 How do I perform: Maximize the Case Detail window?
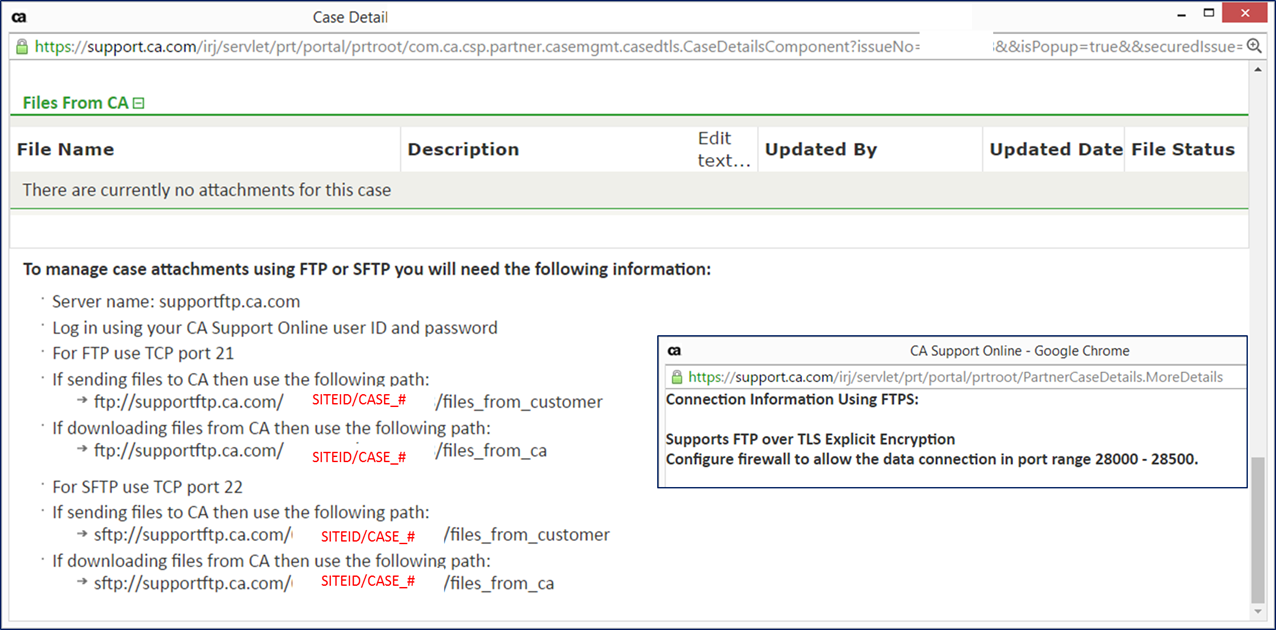[1209, 15]
